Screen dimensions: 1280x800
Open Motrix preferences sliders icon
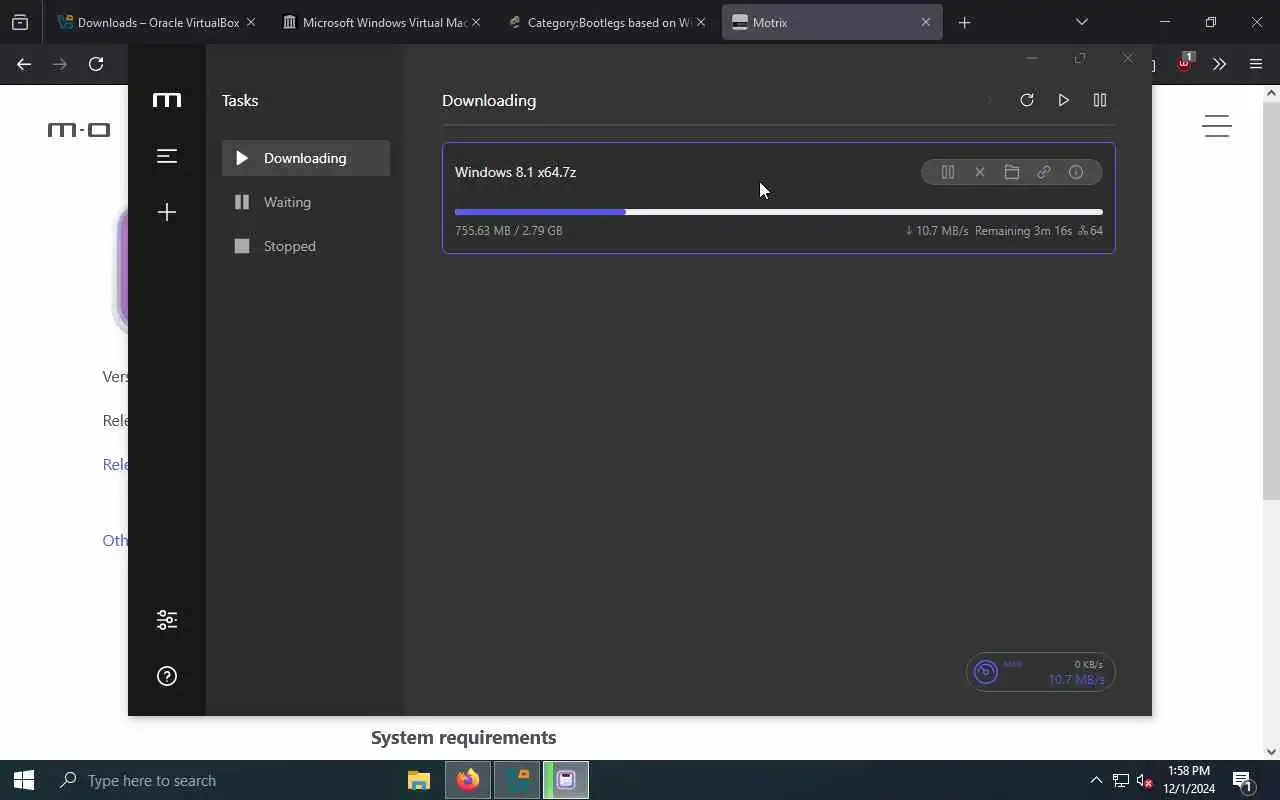167,620
